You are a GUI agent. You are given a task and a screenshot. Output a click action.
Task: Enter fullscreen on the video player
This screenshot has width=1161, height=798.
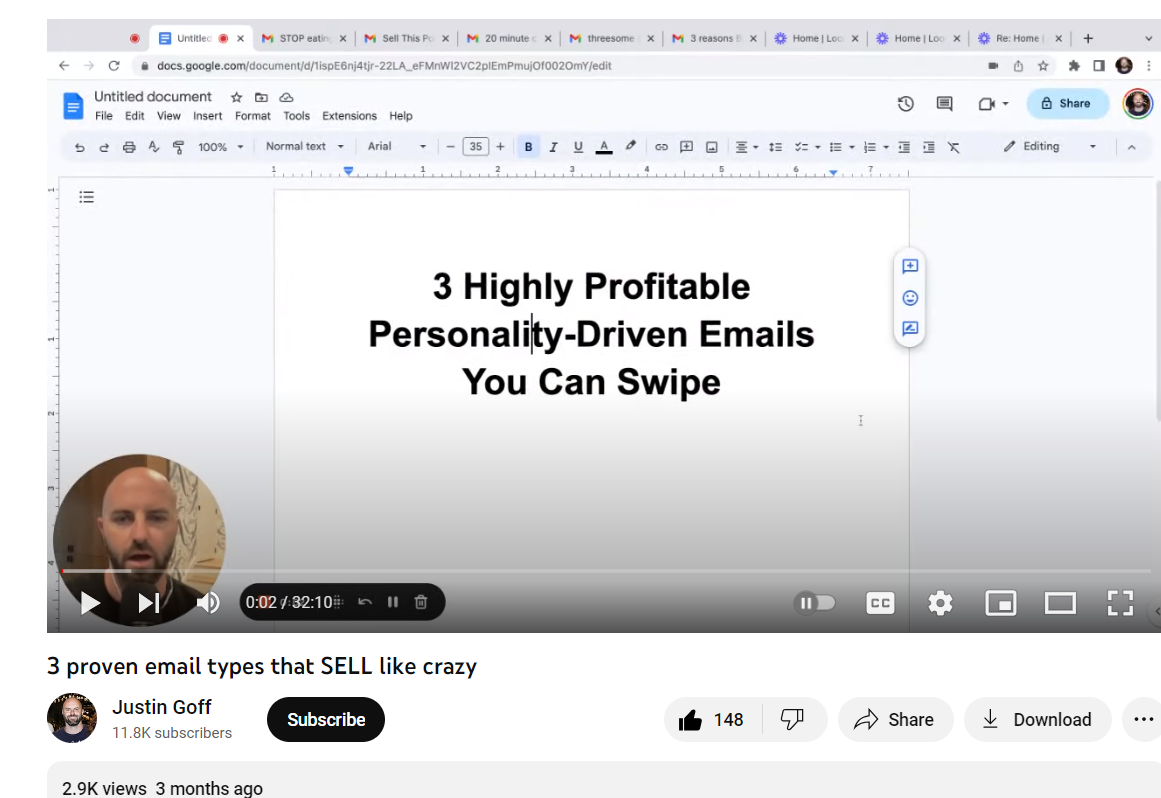1120,602
